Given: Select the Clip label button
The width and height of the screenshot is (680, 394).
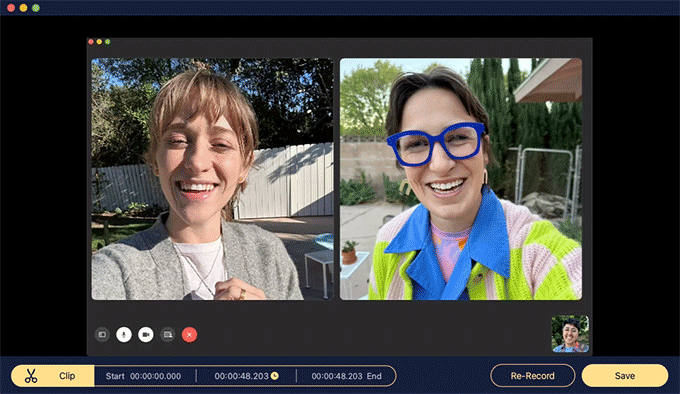Looking at the screenshot, I should click(x=67, y=376).
